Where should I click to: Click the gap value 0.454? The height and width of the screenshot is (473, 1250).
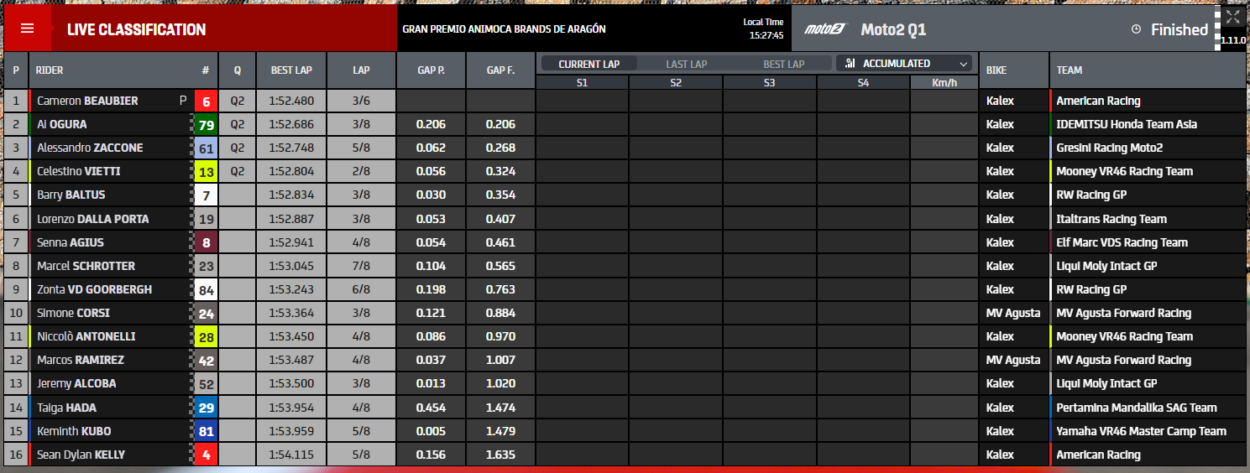430,408
